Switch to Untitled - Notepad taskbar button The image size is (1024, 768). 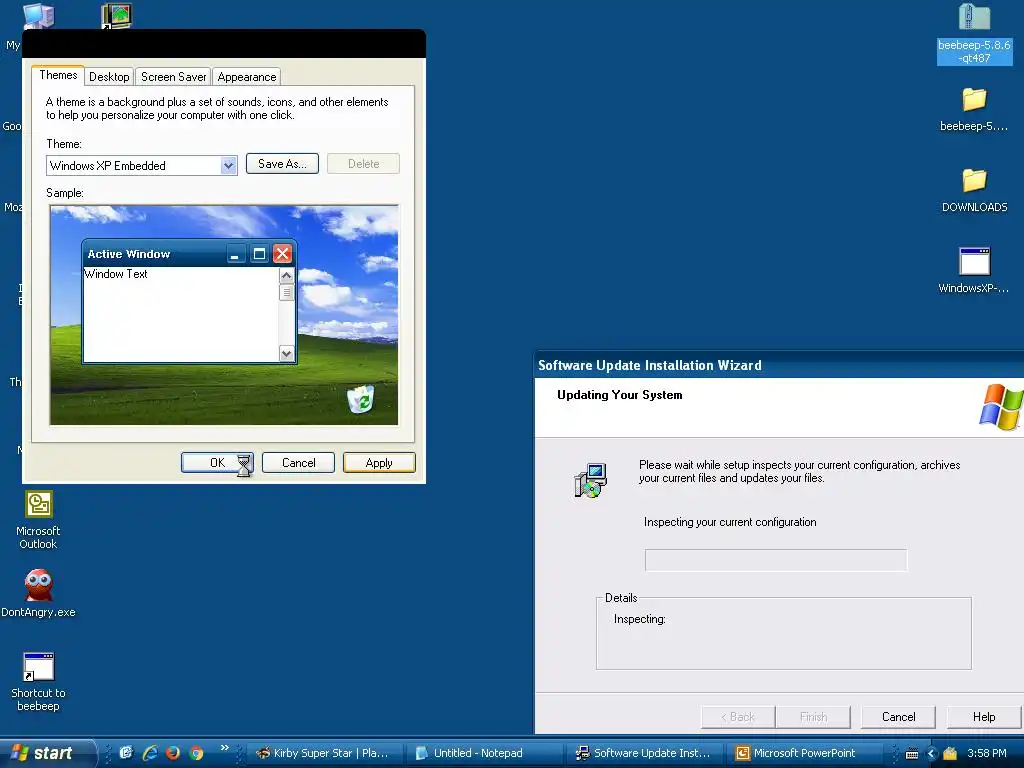[483, 753]
